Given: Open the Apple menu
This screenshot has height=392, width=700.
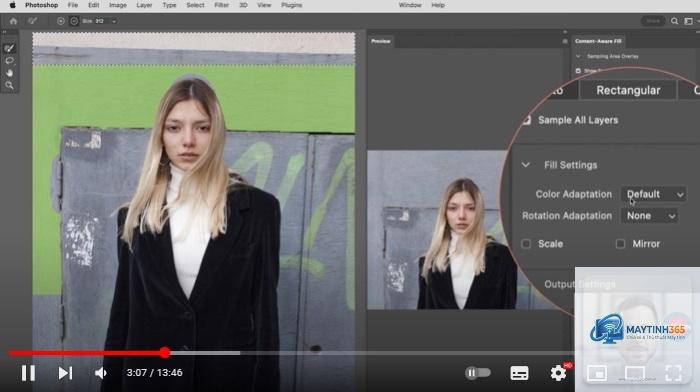Looking at the screenshot, I should 12,5.
